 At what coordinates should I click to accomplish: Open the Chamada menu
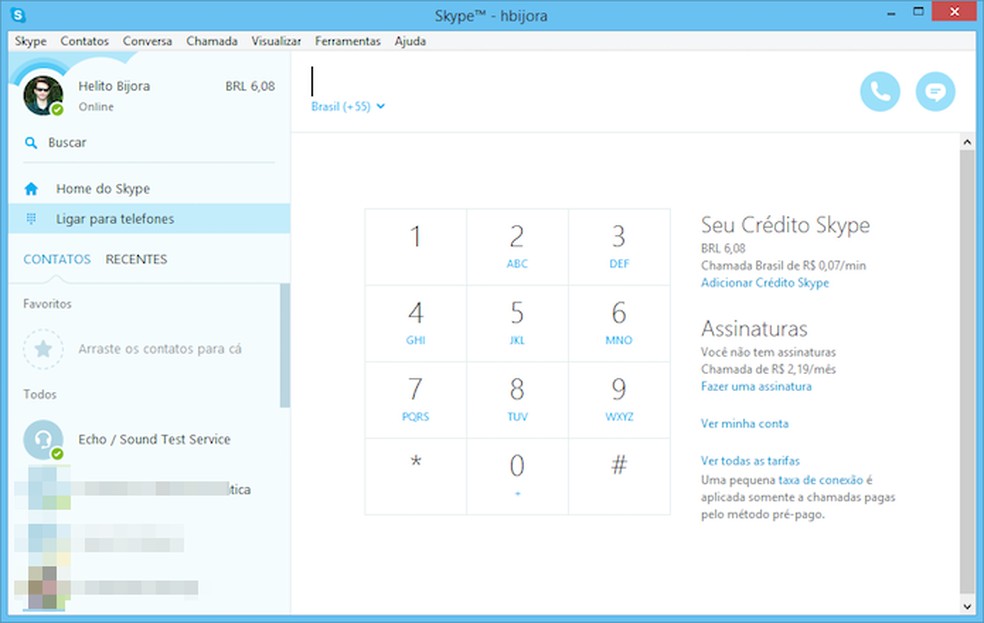pyautogui.click(x=211, y=41)
